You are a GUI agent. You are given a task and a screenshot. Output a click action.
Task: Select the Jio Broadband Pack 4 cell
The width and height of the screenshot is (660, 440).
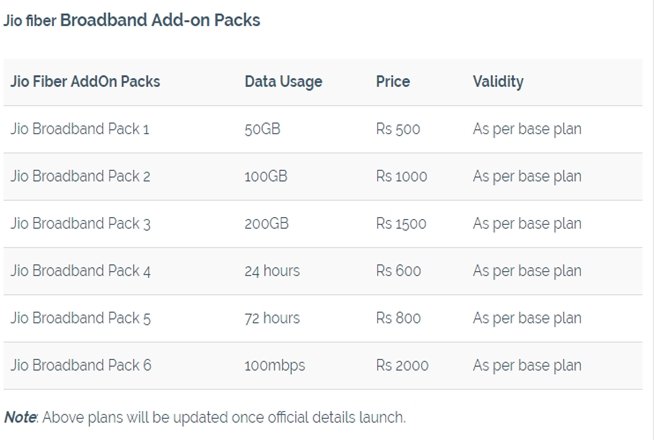[x=81, y=271]
